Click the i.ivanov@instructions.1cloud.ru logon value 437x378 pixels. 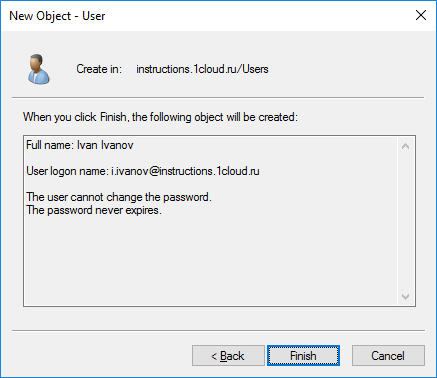tap(185, 171)
